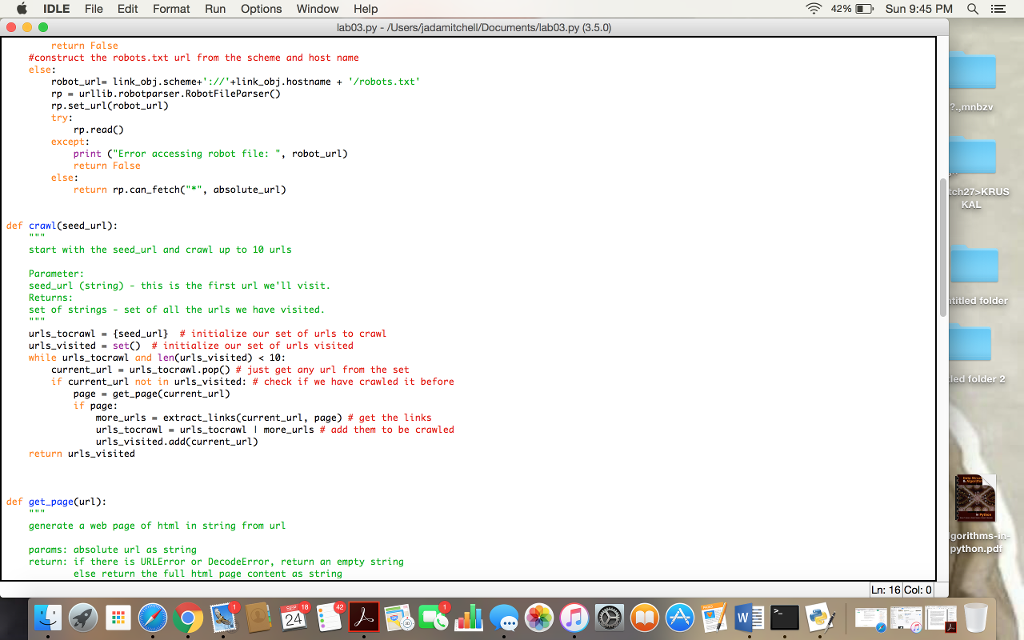This screenshot has height=640, width=1024.
Task: Open Notification Center from the menu bar
Action: pyautogui.click(x=998, y=9)
